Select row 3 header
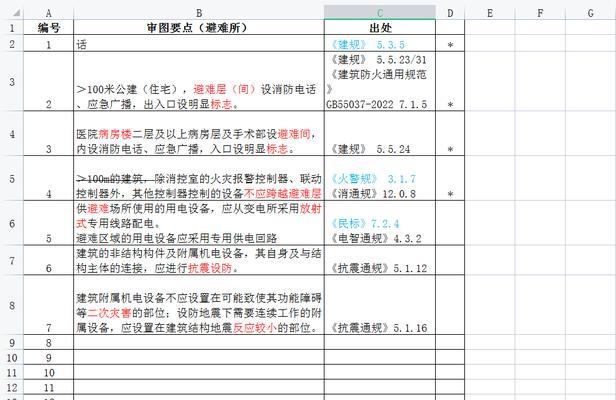The image size is (616, 400). pos(12,81)
